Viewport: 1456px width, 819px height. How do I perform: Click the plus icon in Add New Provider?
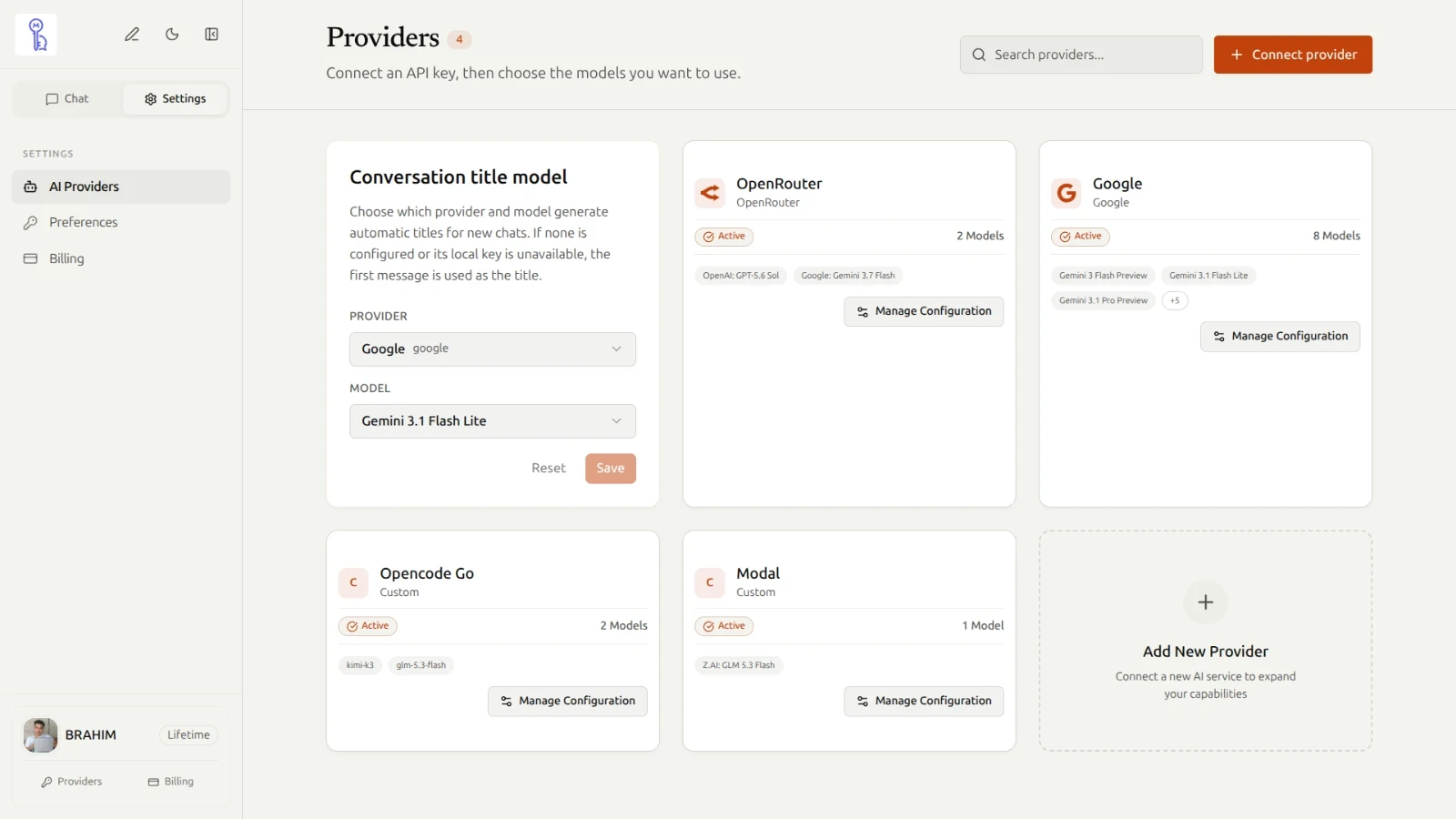(x=1206, y=602)
